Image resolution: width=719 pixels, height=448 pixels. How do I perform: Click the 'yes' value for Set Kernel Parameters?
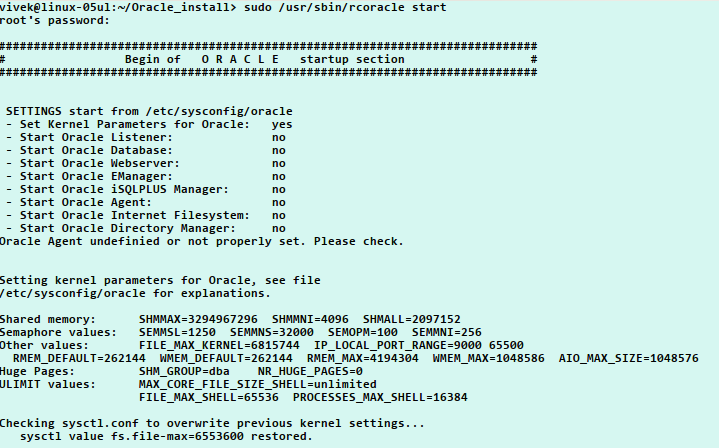click(282, 124)
